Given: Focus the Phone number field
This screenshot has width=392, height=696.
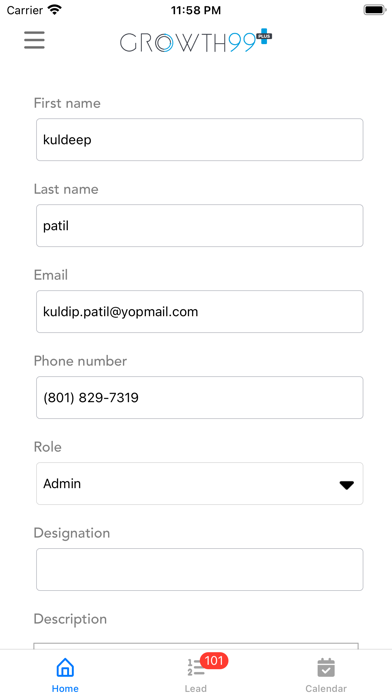Looking at the screenshot, I should tap(200, 397).
